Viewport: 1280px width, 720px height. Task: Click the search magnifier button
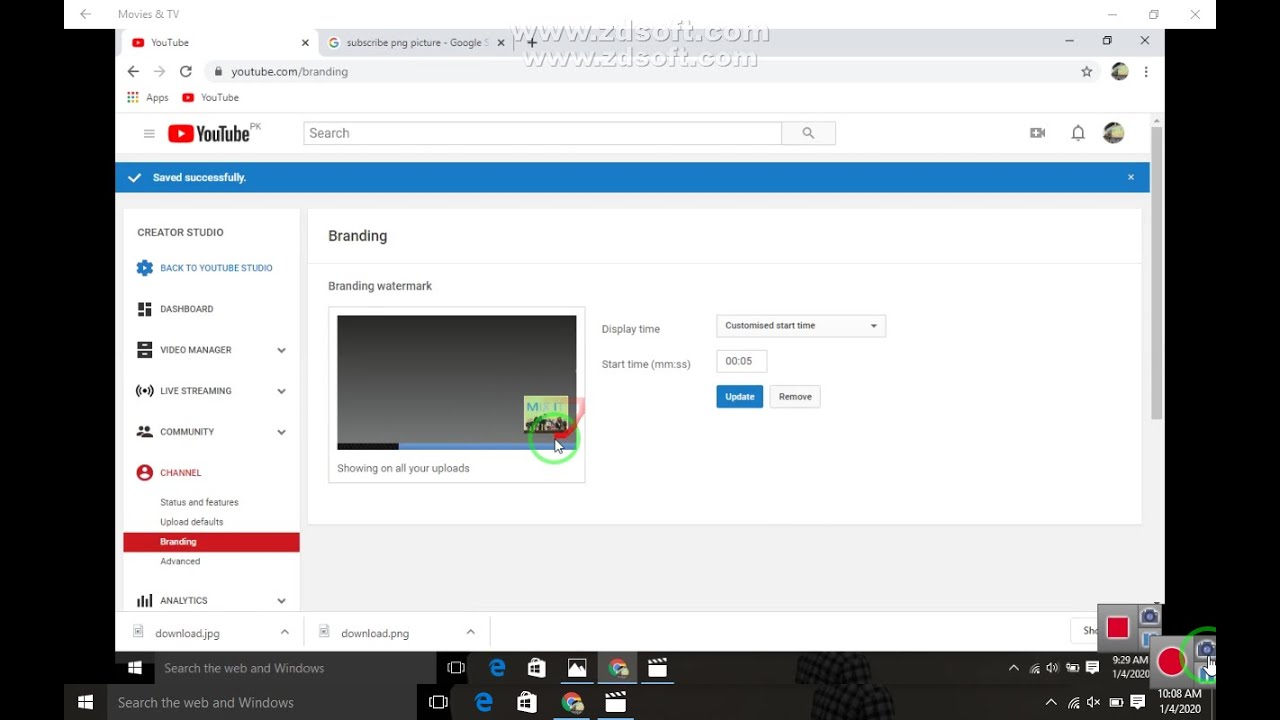coord(808,133)
